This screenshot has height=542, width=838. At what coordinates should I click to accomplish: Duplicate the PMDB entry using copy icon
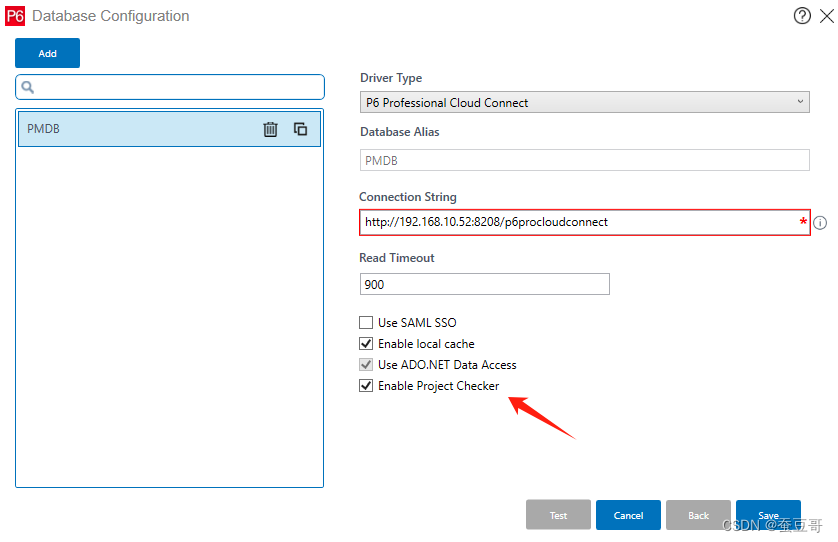click(x=300, y=129)
